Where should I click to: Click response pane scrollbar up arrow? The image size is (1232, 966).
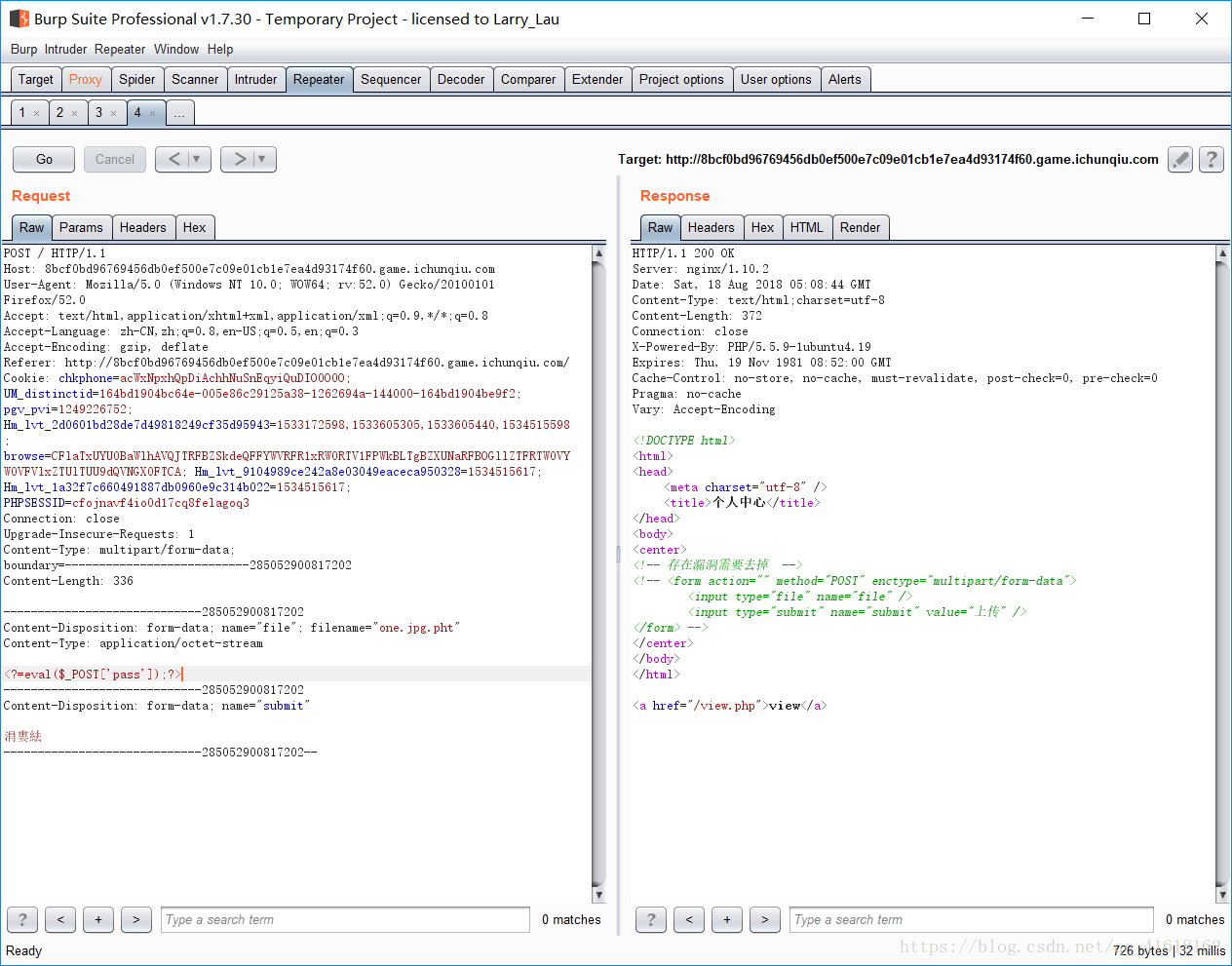point(1222,253)
